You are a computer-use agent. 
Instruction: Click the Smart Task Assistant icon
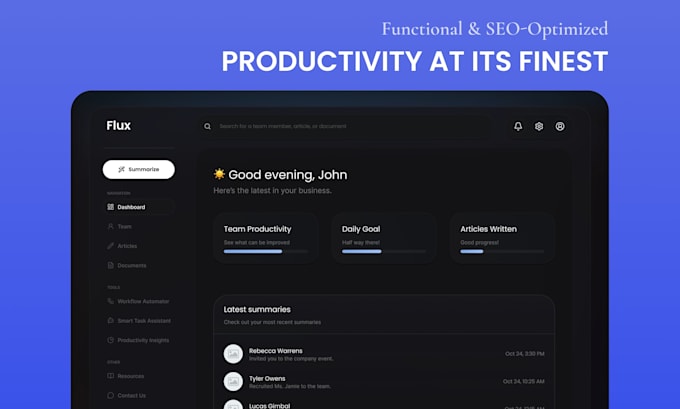click(111, 321)
